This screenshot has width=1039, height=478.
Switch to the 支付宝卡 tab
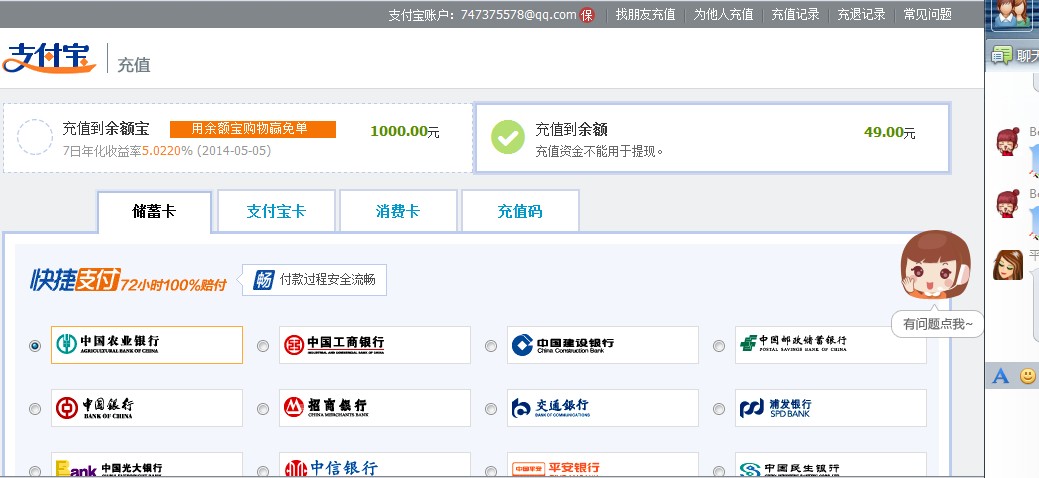click(276, 211)
